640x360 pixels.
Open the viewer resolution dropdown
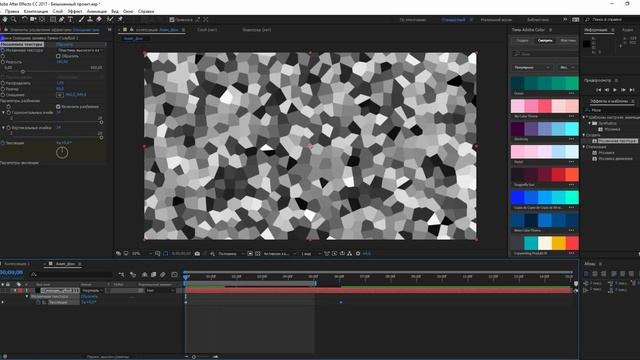coord(230,253)
